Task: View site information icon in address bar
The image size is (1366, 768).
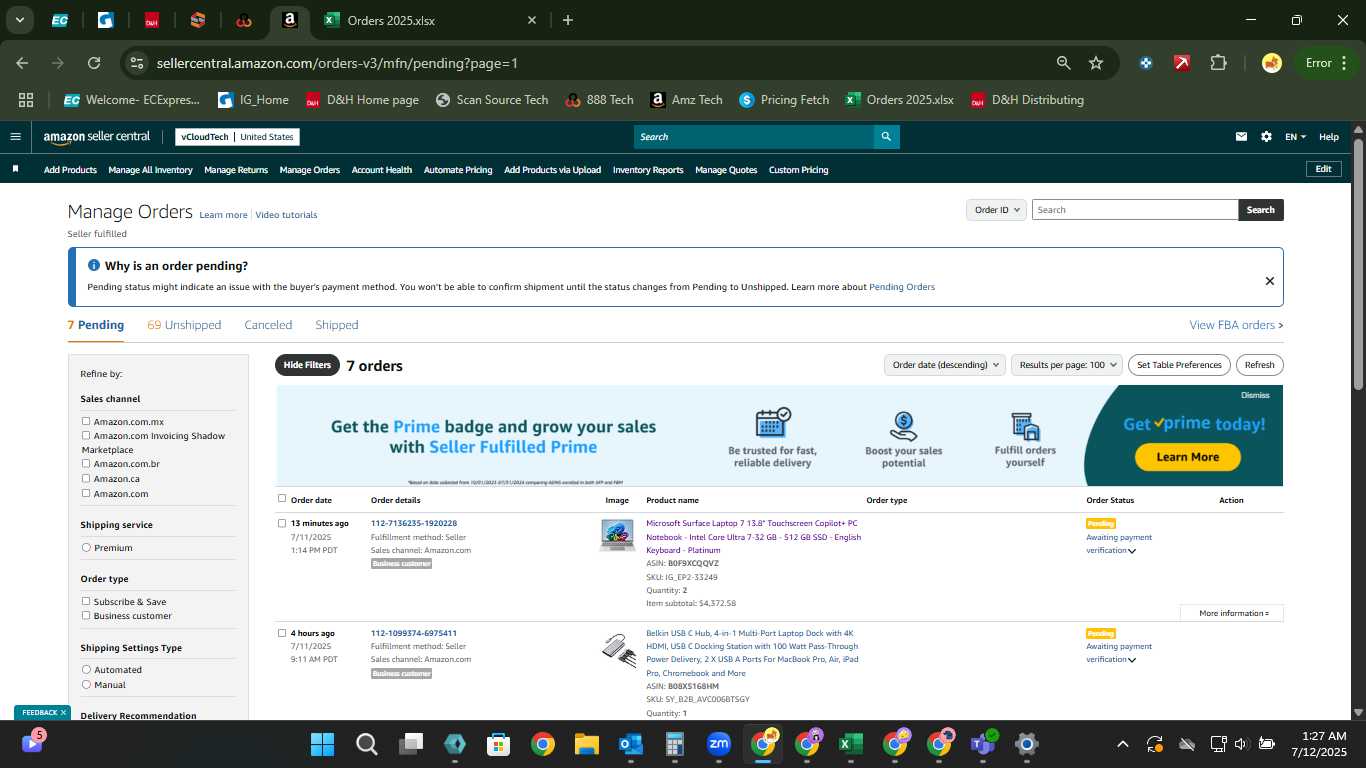Action: tap(137, 63)
